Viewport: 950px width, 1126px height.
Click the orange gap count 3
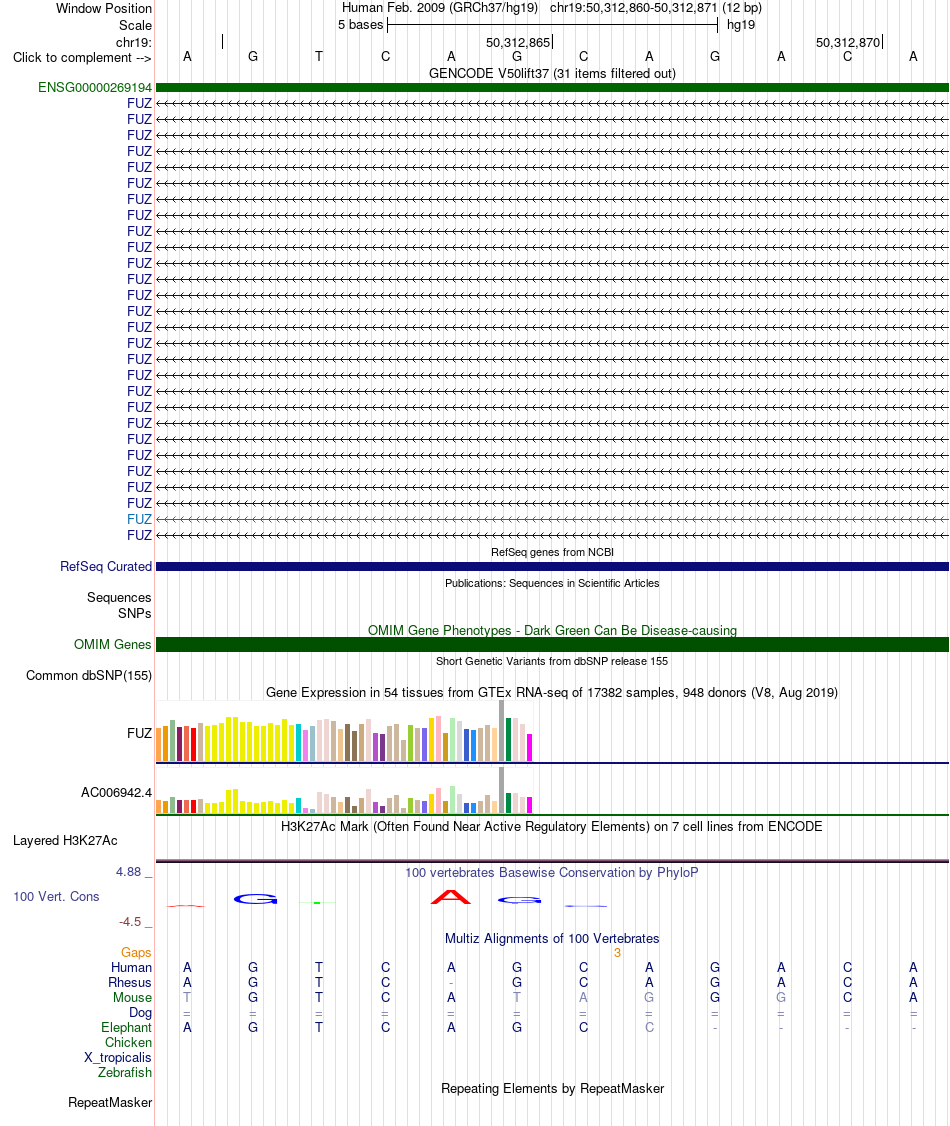click(x=617, y=952)
